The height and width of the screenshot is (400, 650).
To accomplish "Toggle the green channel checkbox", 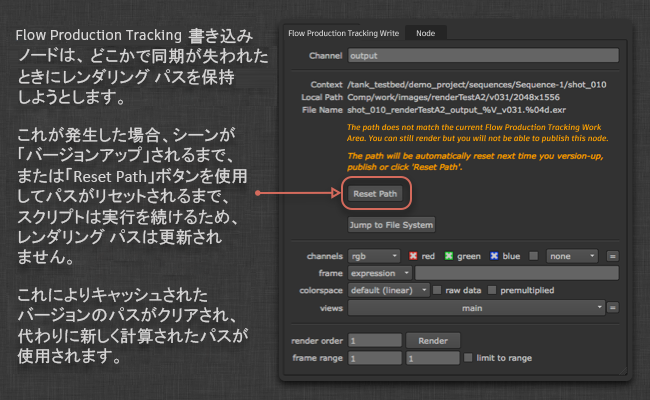I will coord(449,256).
